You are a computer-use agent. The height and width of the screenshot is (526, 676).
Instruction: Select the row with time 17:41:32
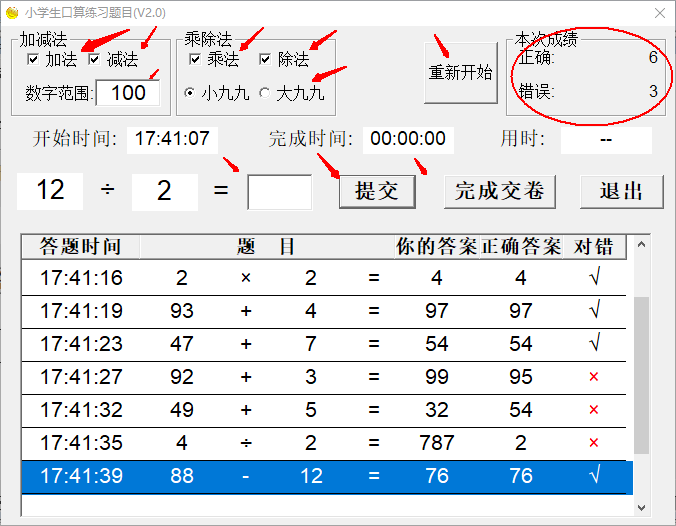[x=324, y=410]
